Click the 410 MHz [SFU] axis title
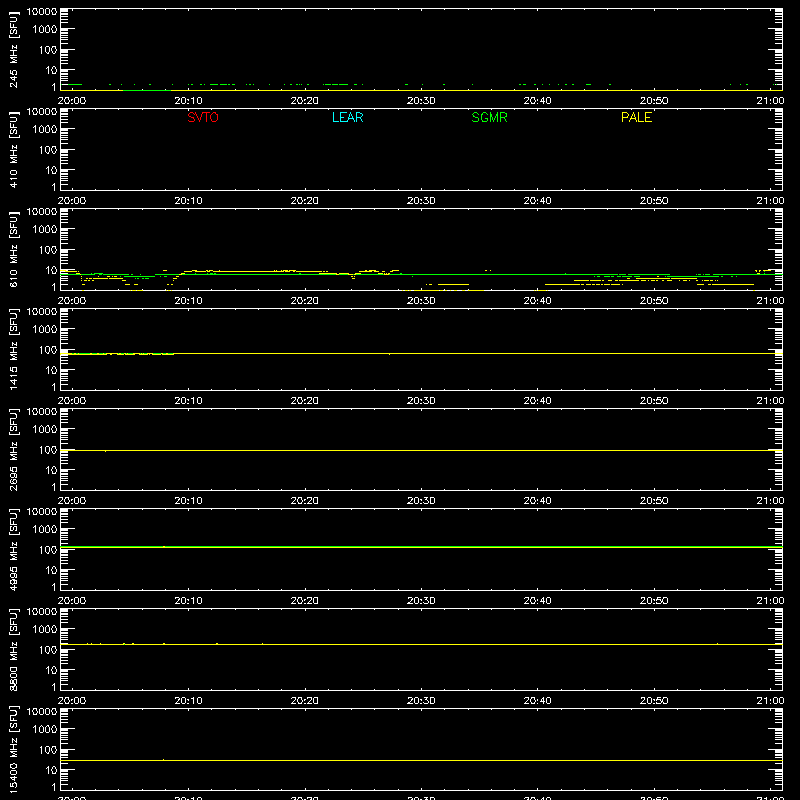This screenshot has width=800, height=800. coord(14,149)
